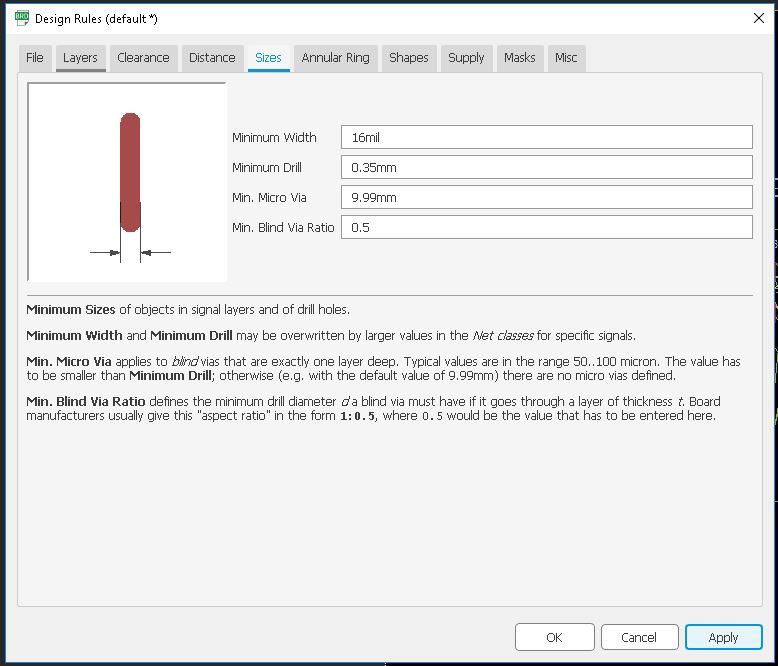This screenshot has width=778, height=666.
Task: Click the trace width illustration
Action: click(128, 182)
